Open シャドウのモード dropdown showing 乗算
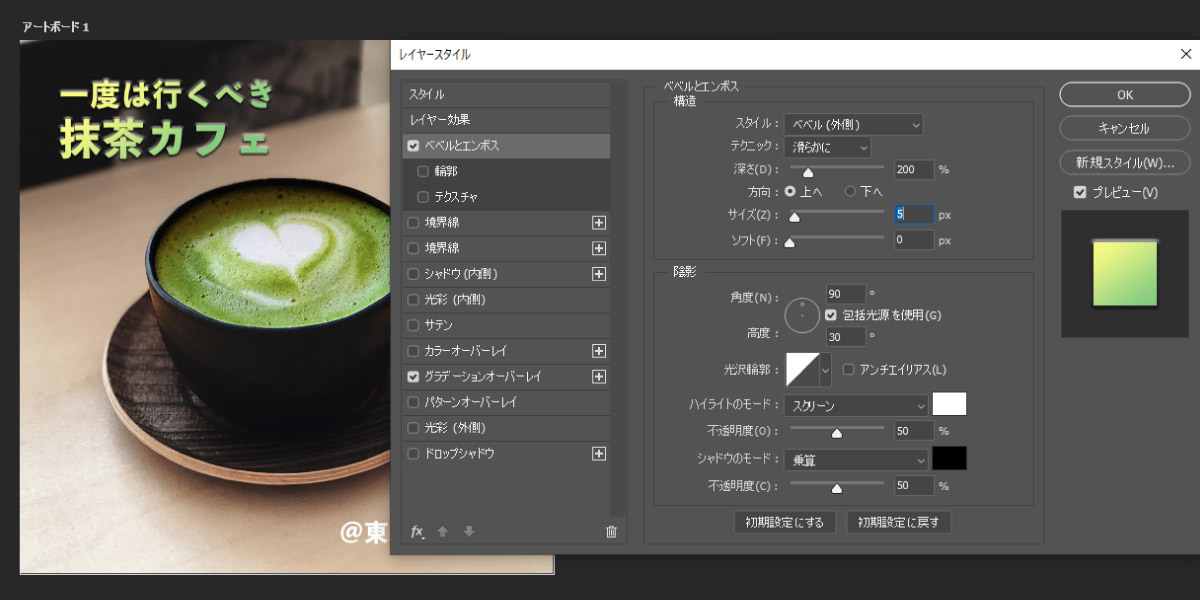1200x600 pixels. (856, 460)
